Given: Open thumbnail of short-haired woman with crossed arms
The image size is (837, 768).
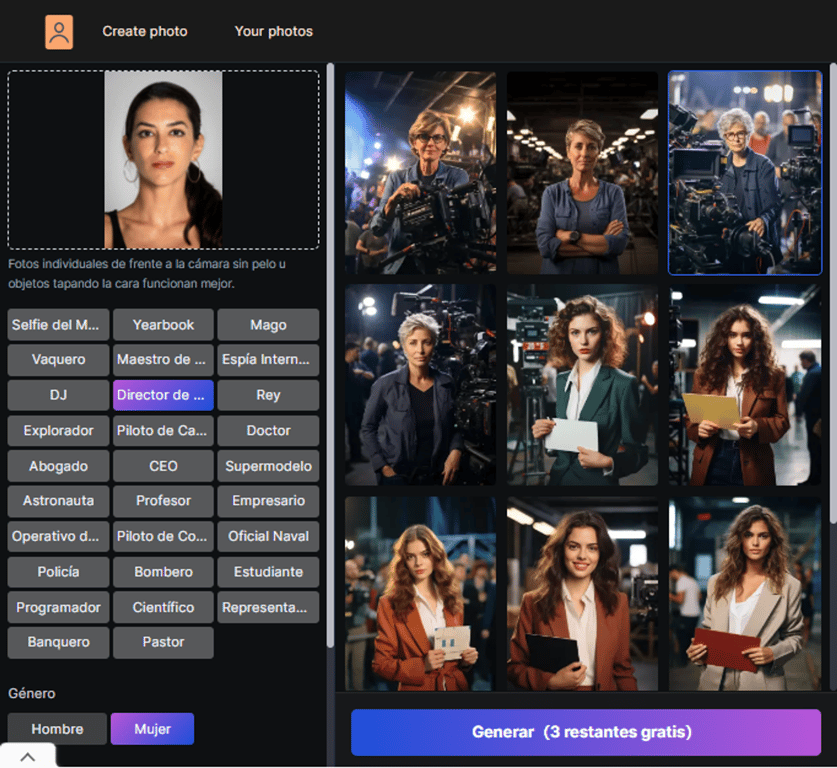Looking at the screenshot, I should pyautogui.click(x=582, y=172).
